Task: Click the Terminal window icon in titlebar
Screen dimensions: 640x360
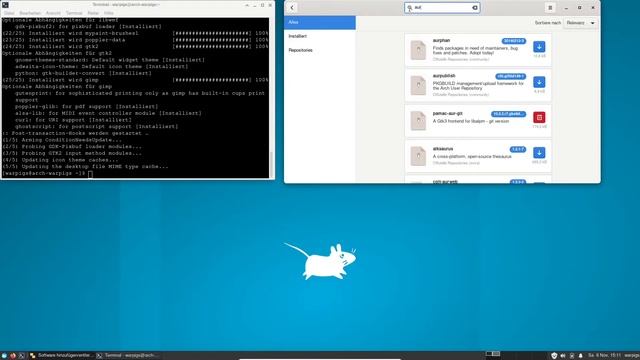Action: click(x=5, y=5)
